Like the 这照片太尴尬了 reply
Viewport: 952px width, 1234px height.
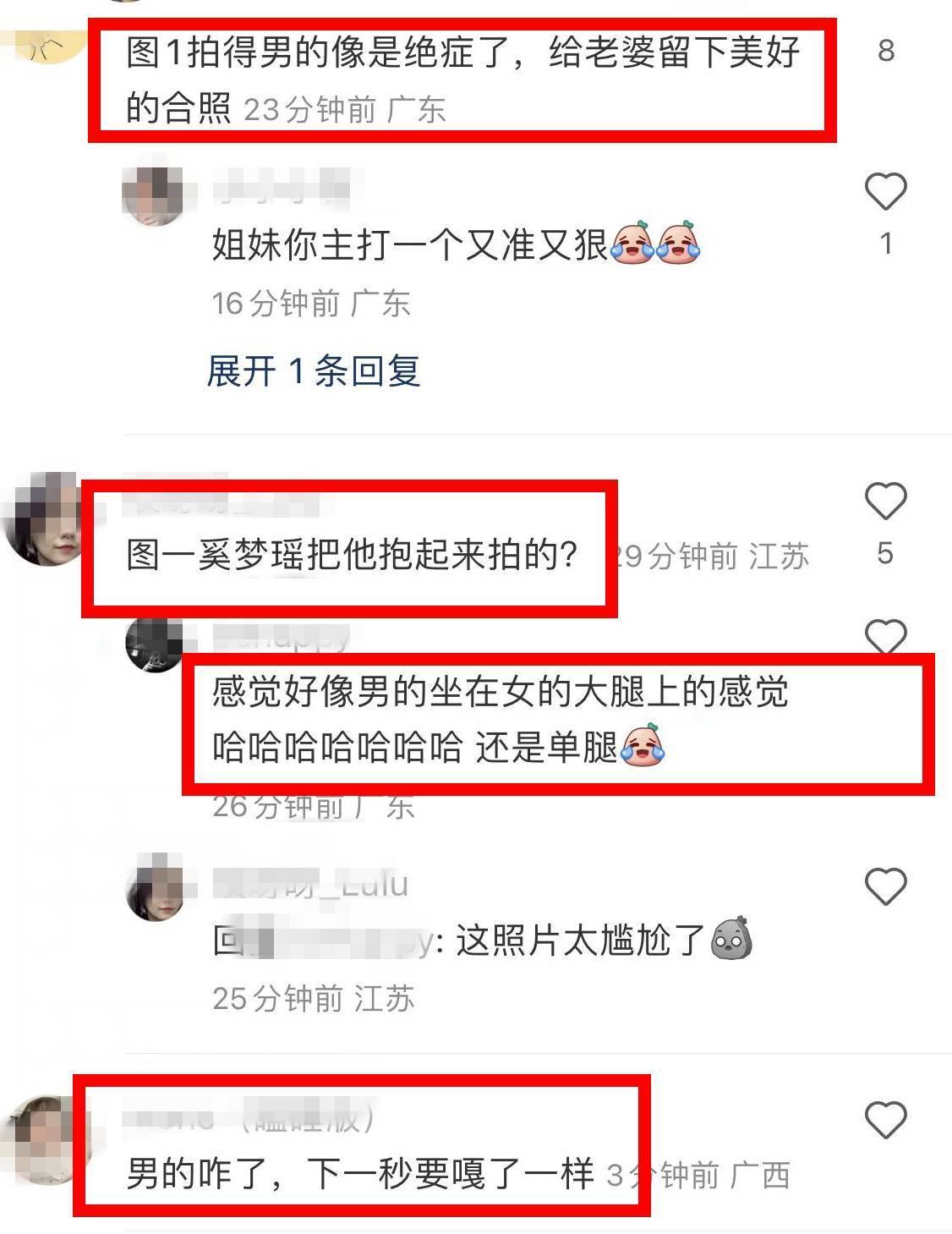885,886
